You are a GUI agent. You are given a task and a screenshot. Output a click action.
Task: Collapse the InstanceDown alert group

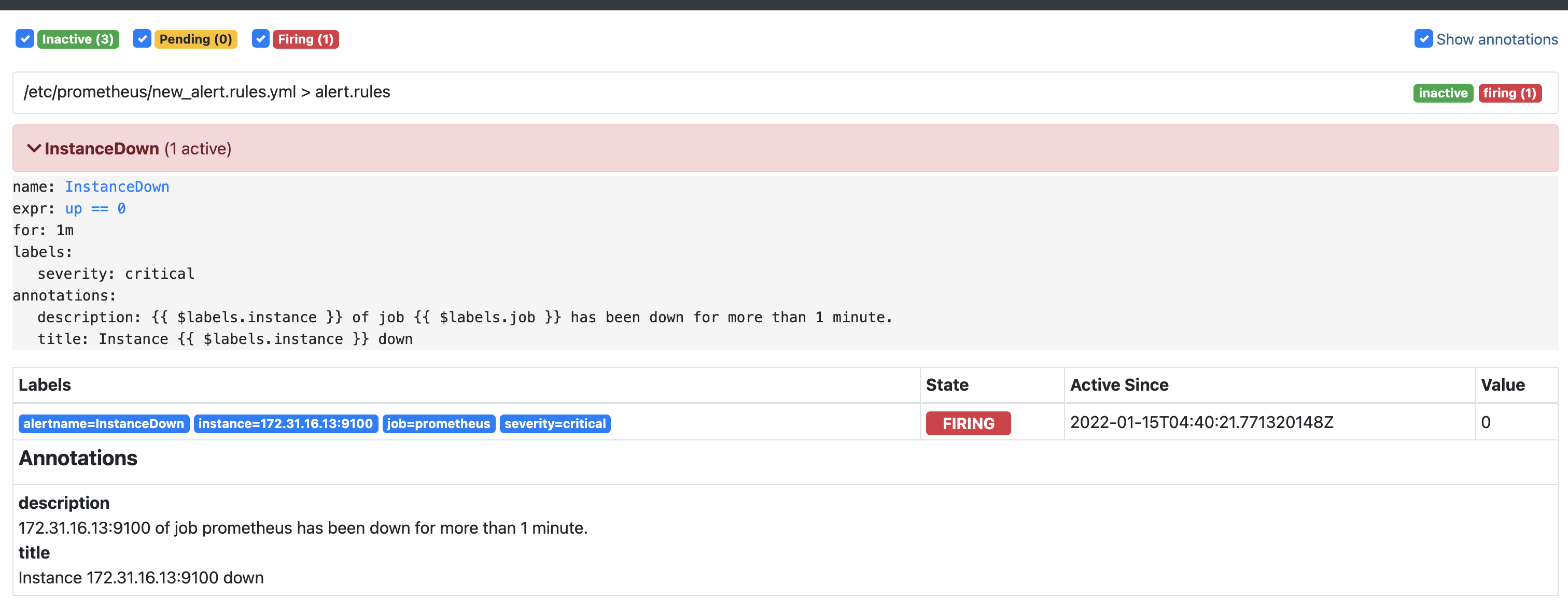[101, 148]
